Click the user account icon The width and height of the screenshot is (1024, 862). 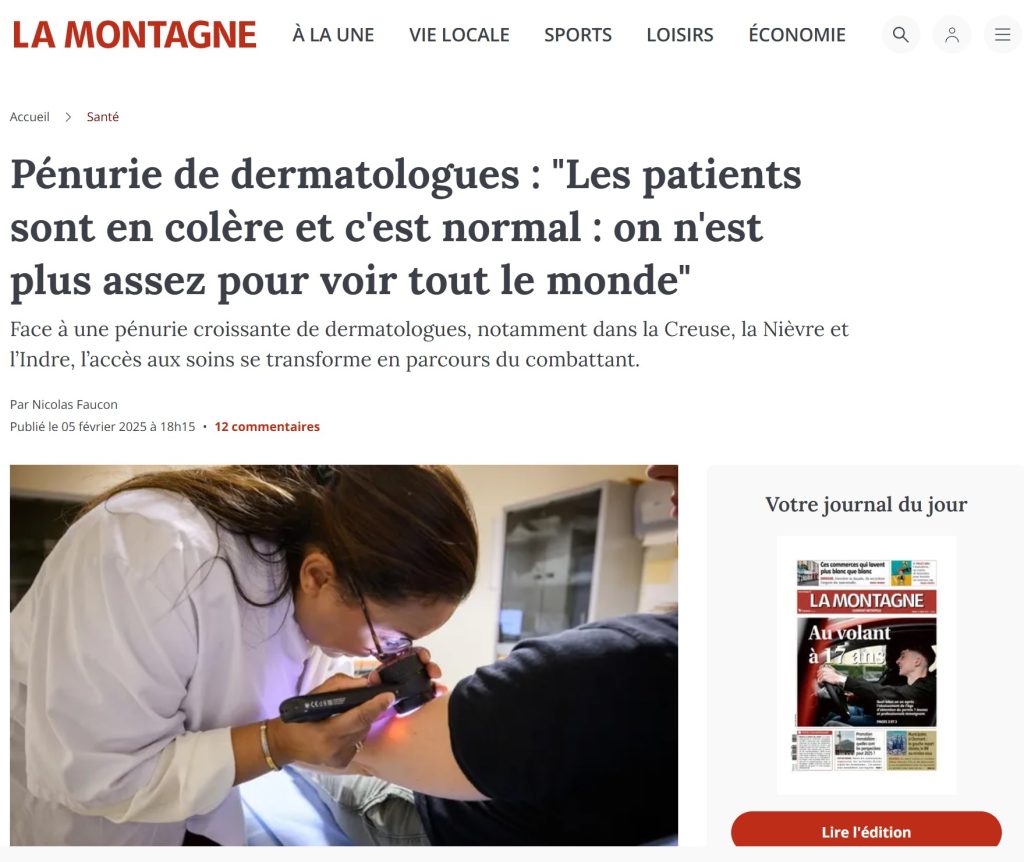(952, 35)
